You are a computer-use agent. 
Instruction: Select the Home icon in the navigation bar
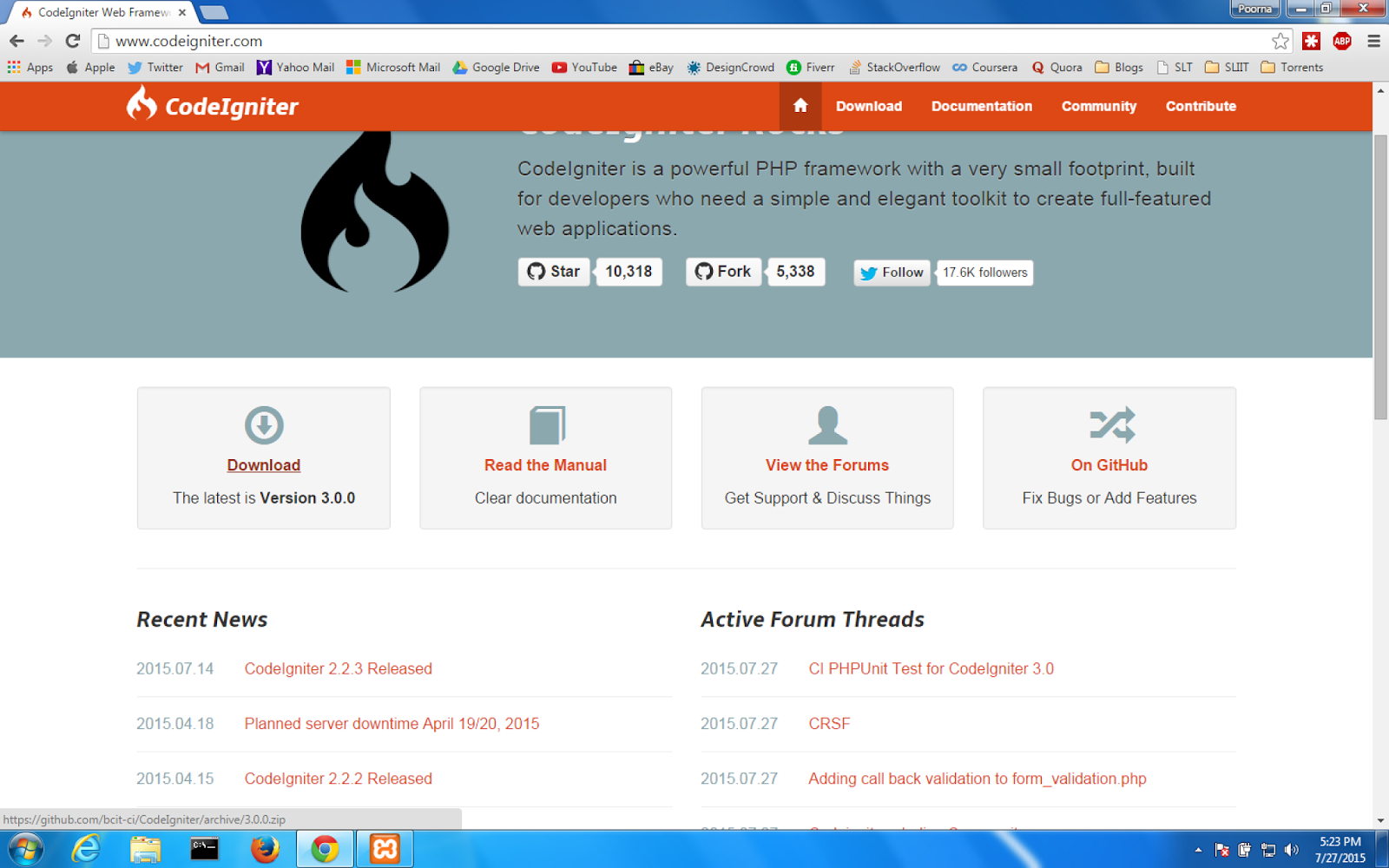click(x=800, y=106)
